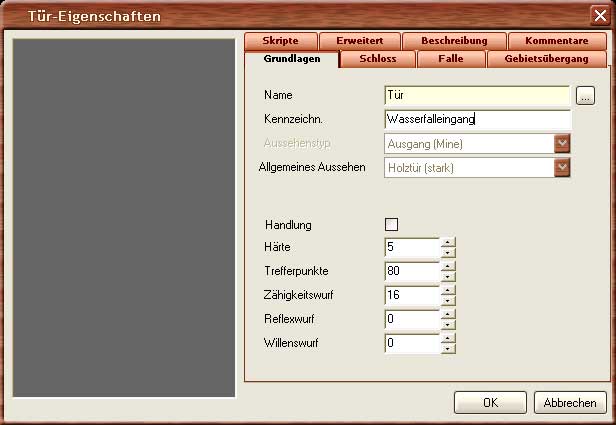The width and height of the screenshot is (616, 425).
Task: Decrease the Reflexwurf spinner value
Action: [x=448, y=325]
